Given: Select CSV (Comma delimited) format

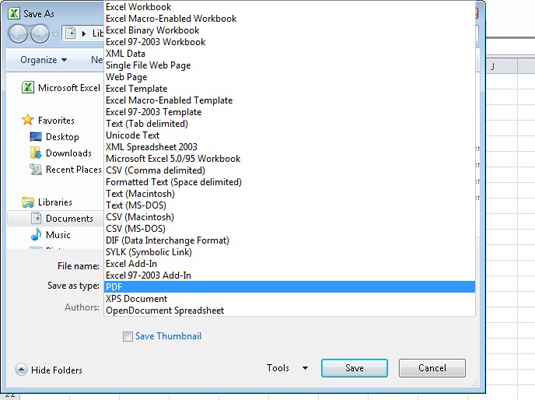Looking at the screenshot, I should pos(289,170).
